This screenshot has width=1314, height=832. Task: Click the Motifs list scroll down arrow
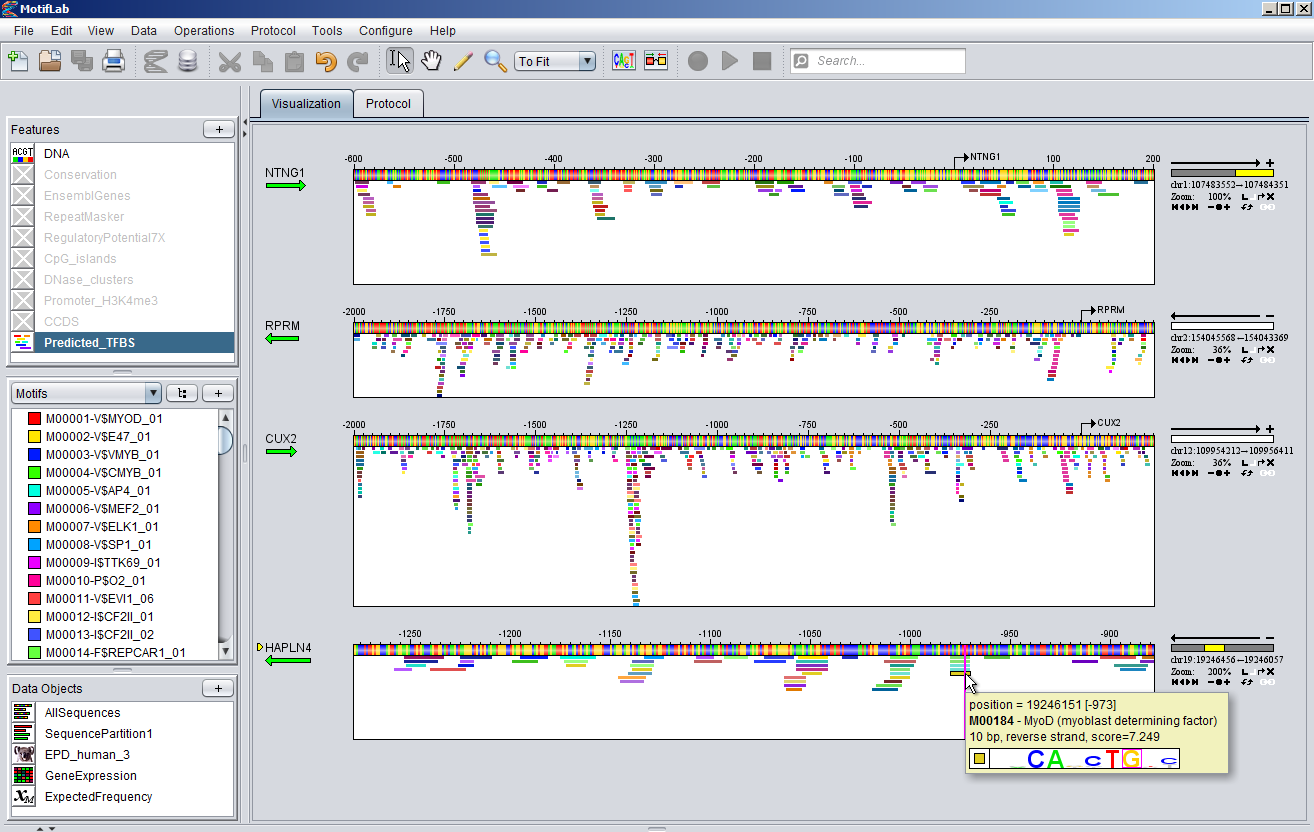226,652
